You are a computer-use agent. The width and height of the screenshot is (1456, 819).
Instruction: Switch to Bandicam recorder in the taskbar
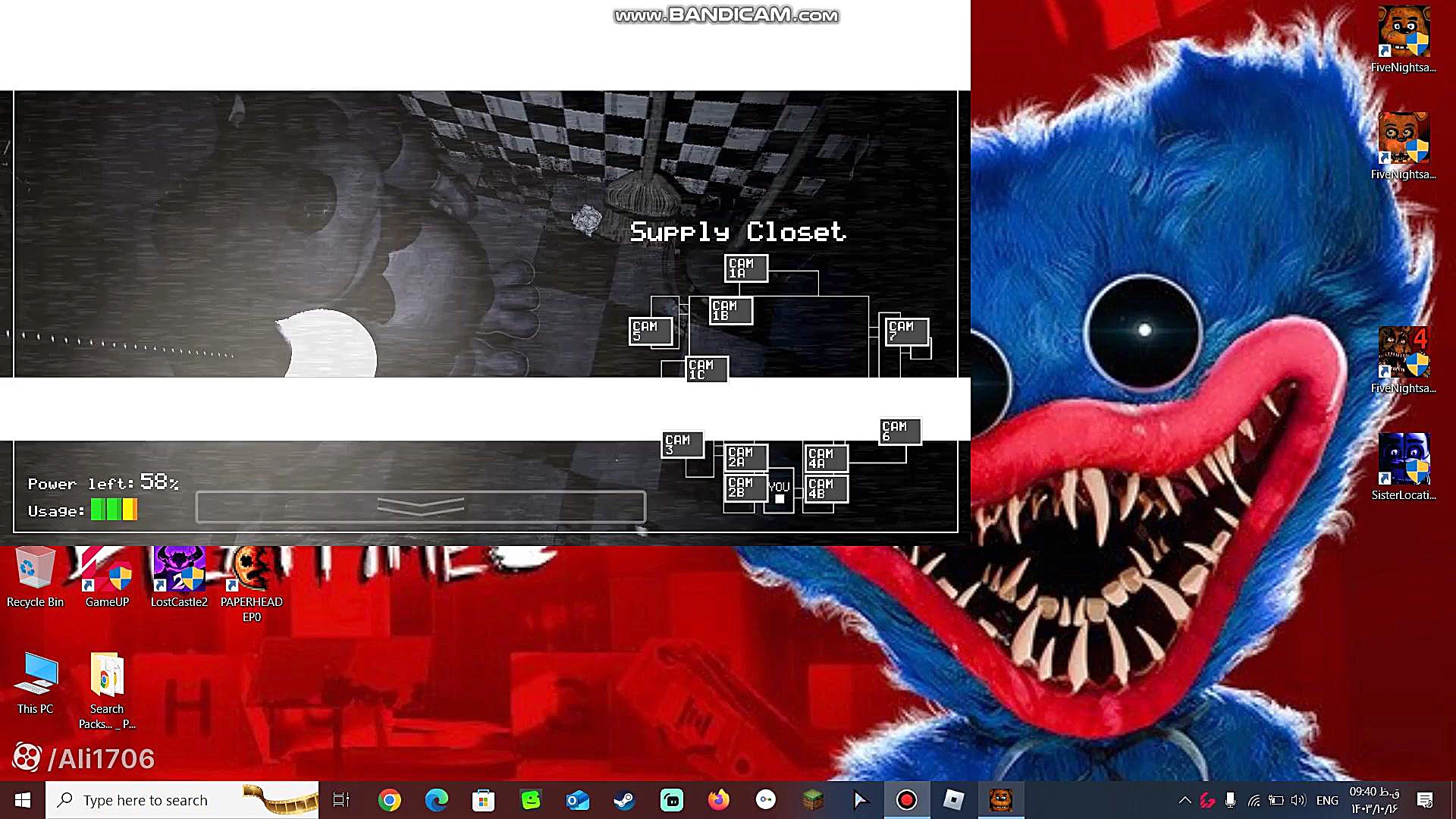907,800
